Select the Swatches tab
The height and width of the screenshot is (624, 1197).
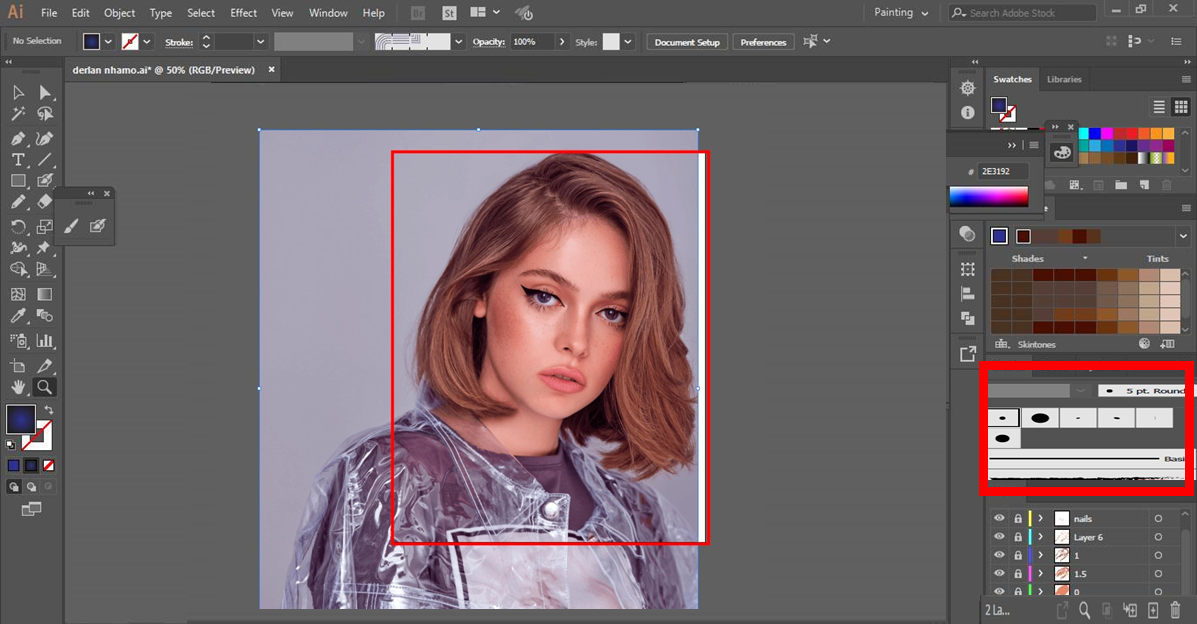pos(1012,79)
